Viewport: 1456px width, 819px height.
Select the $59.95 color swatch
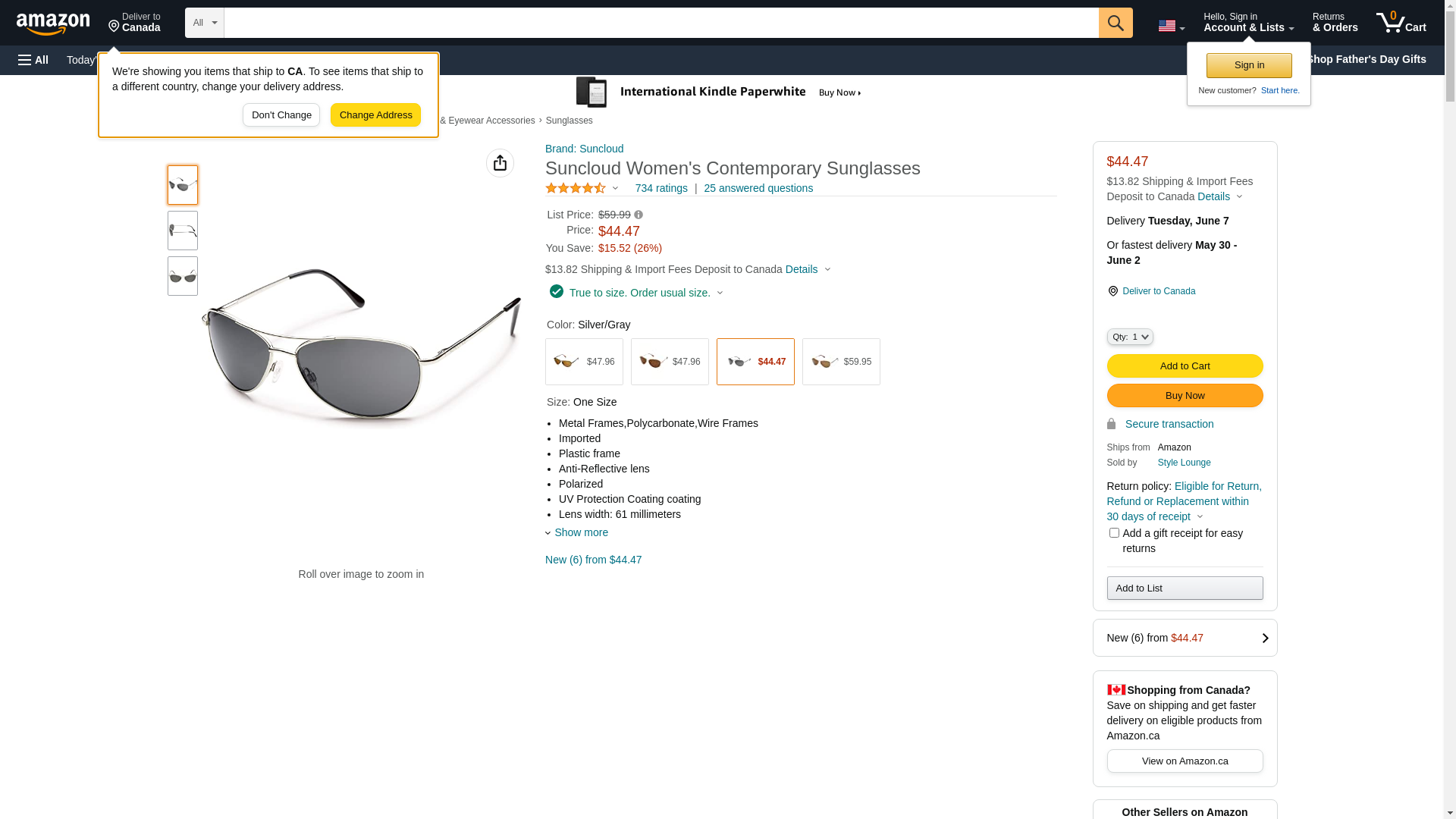[841, 362]
